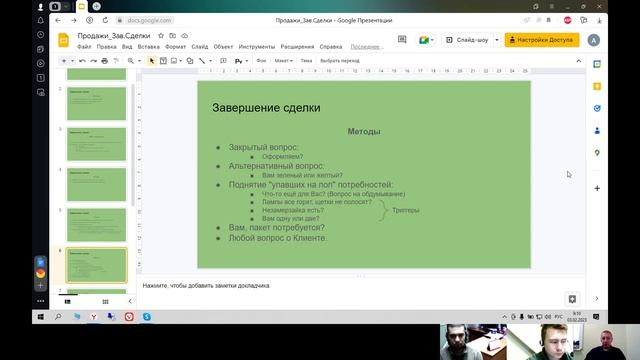The width and height of the screenshot is (640, 360).
Task: Open the account avatar A
Action: click(593, 40)
